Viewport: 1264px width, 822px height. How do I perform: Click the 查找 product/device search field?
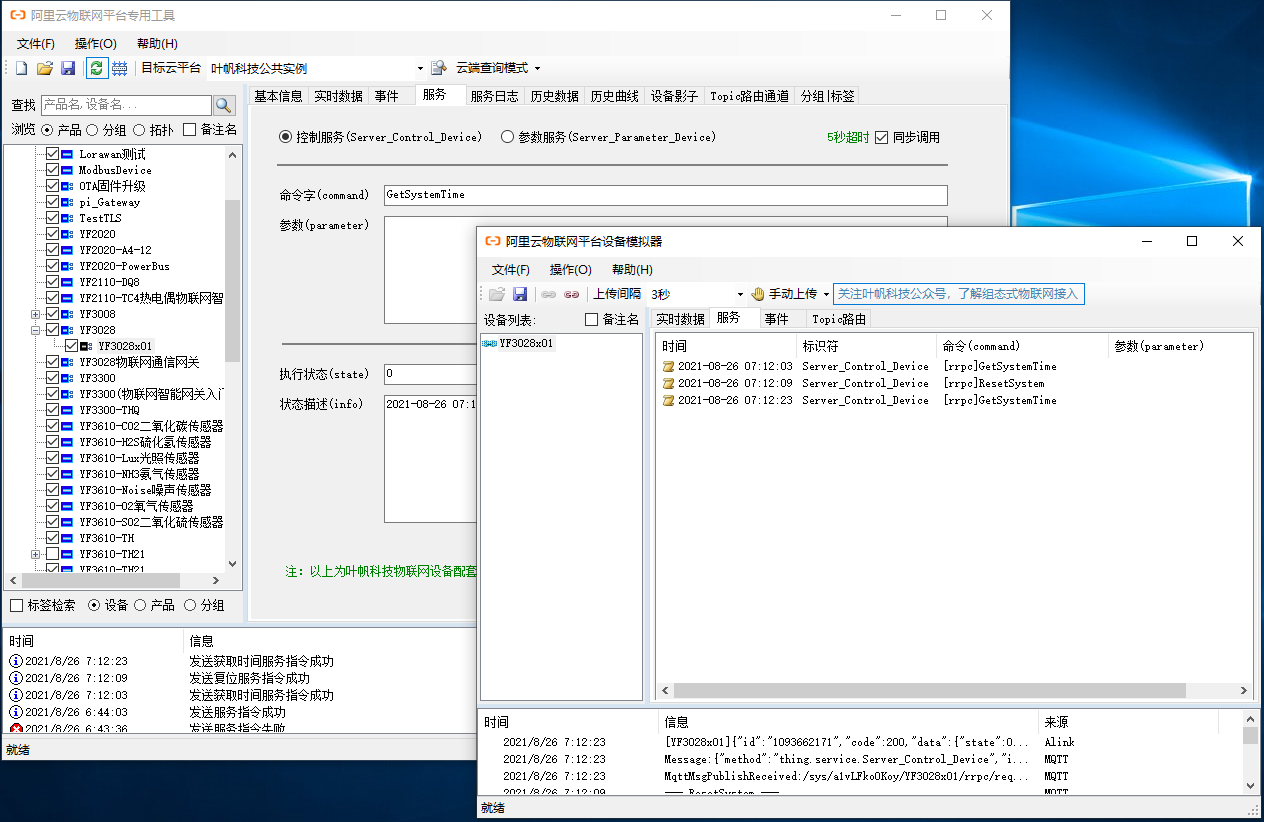(126, 105)
